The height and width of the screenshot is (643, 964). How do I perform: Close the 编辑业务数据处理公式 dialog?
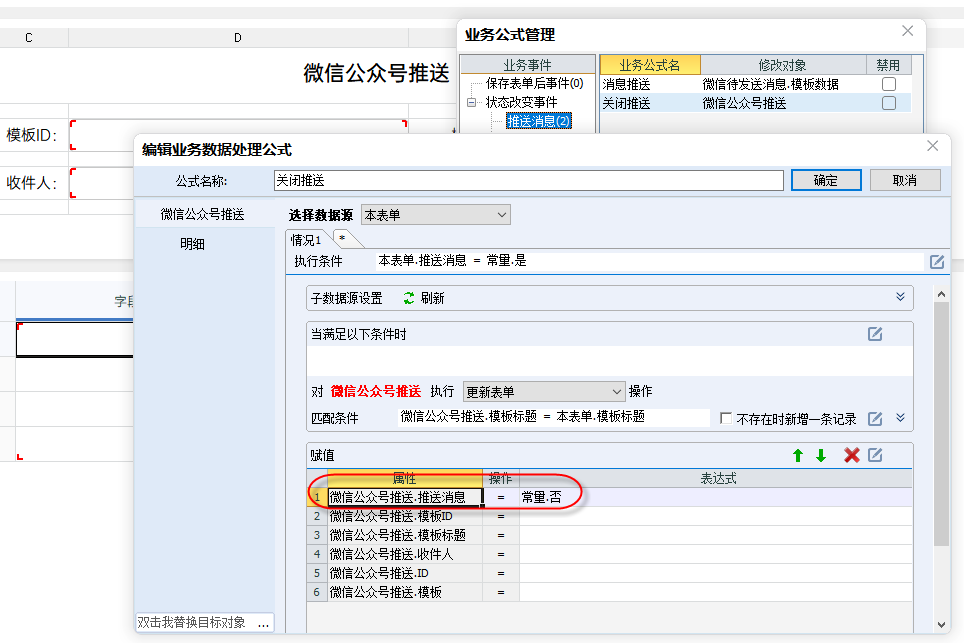click(x=933, y=146)
